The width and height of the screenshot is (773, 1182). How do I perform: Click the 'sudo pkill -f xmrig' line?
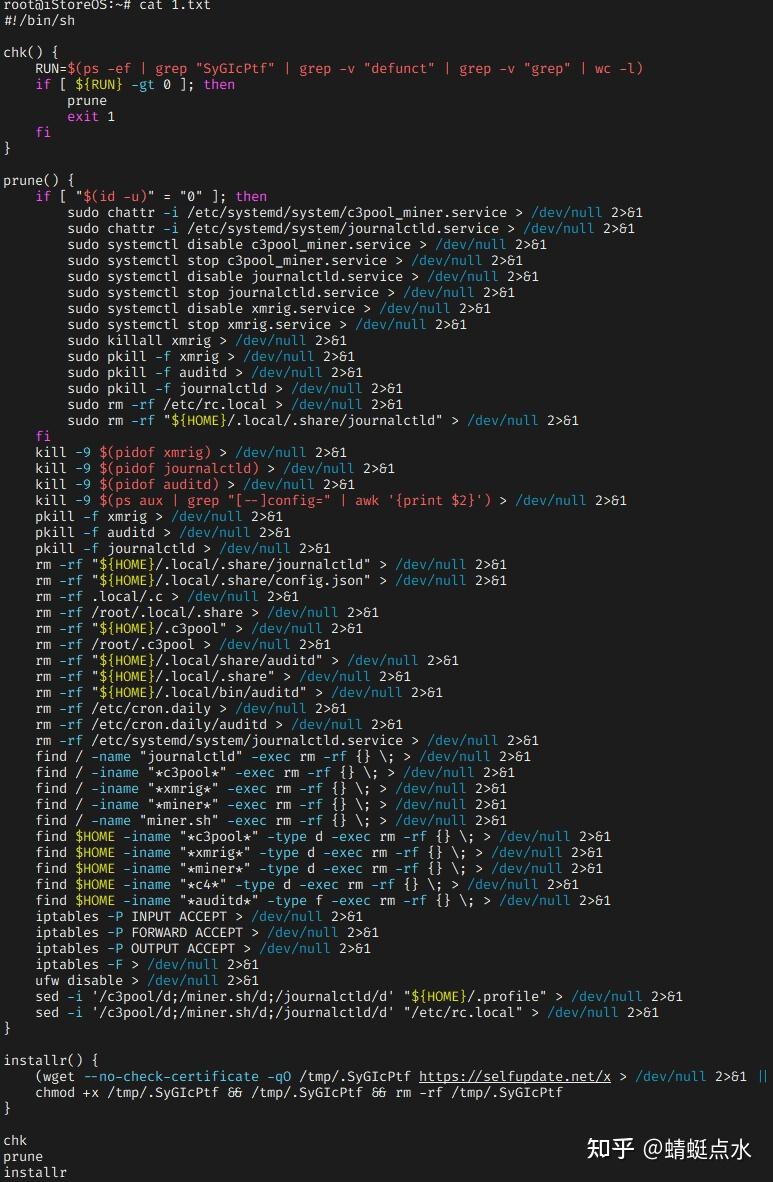tap(211, 357)
